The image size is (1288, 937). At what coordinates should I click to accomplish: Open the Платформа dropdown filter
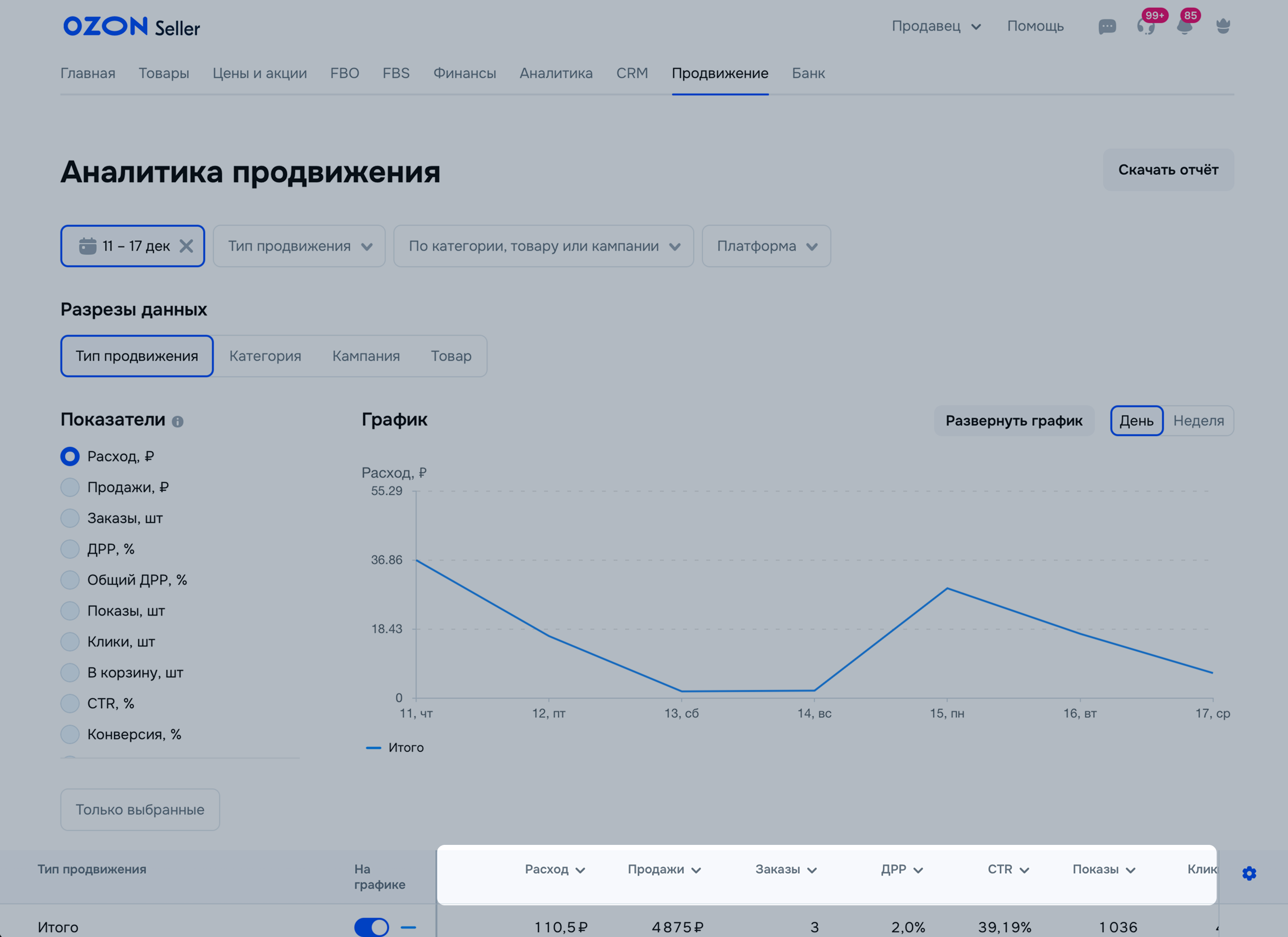(766, 246)
